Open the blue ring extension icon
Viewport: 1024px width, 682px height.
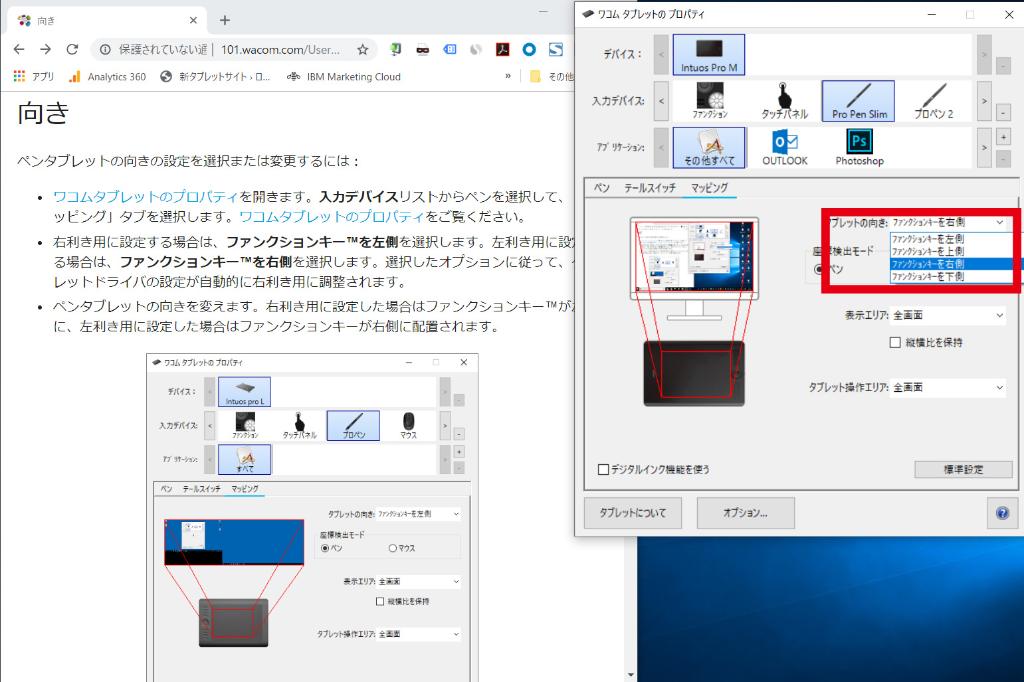click(x=529, y=49)
